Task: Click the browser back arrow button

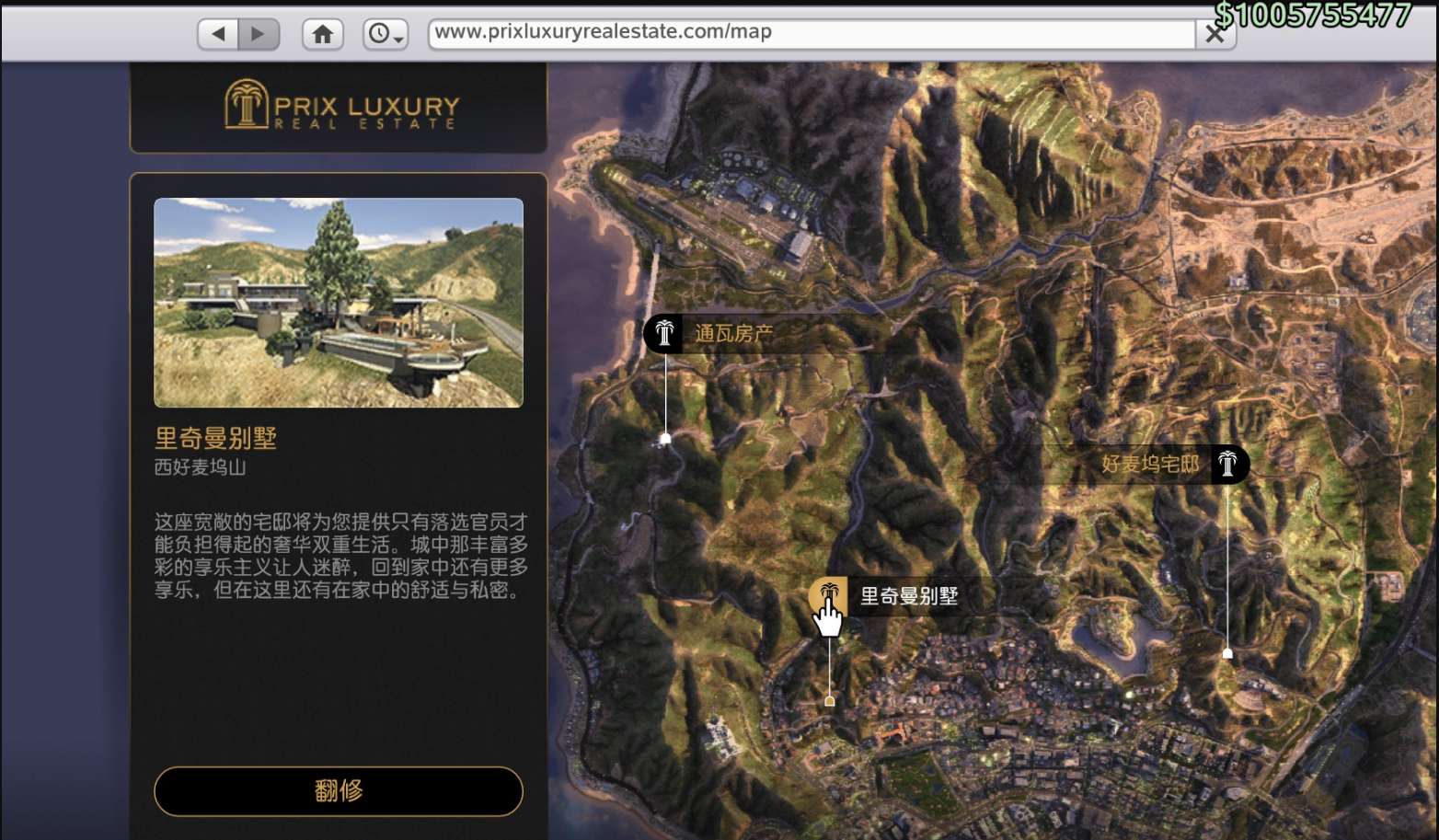Action: click(218, 34)
